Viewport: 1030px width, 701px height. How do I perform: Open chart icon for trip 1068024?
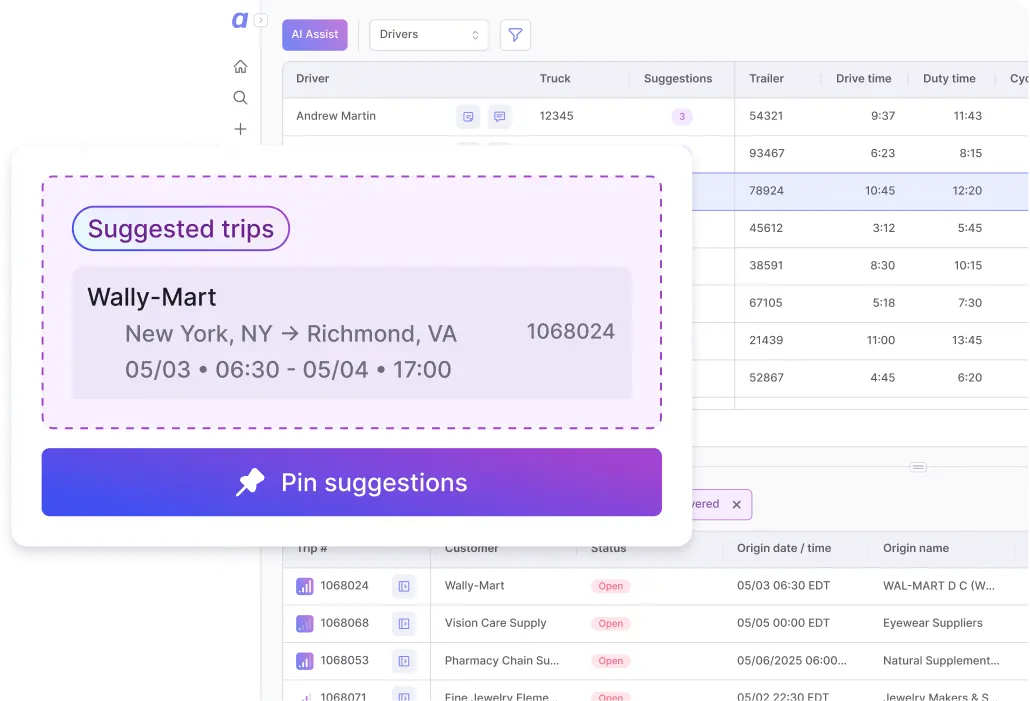point(304,586)
